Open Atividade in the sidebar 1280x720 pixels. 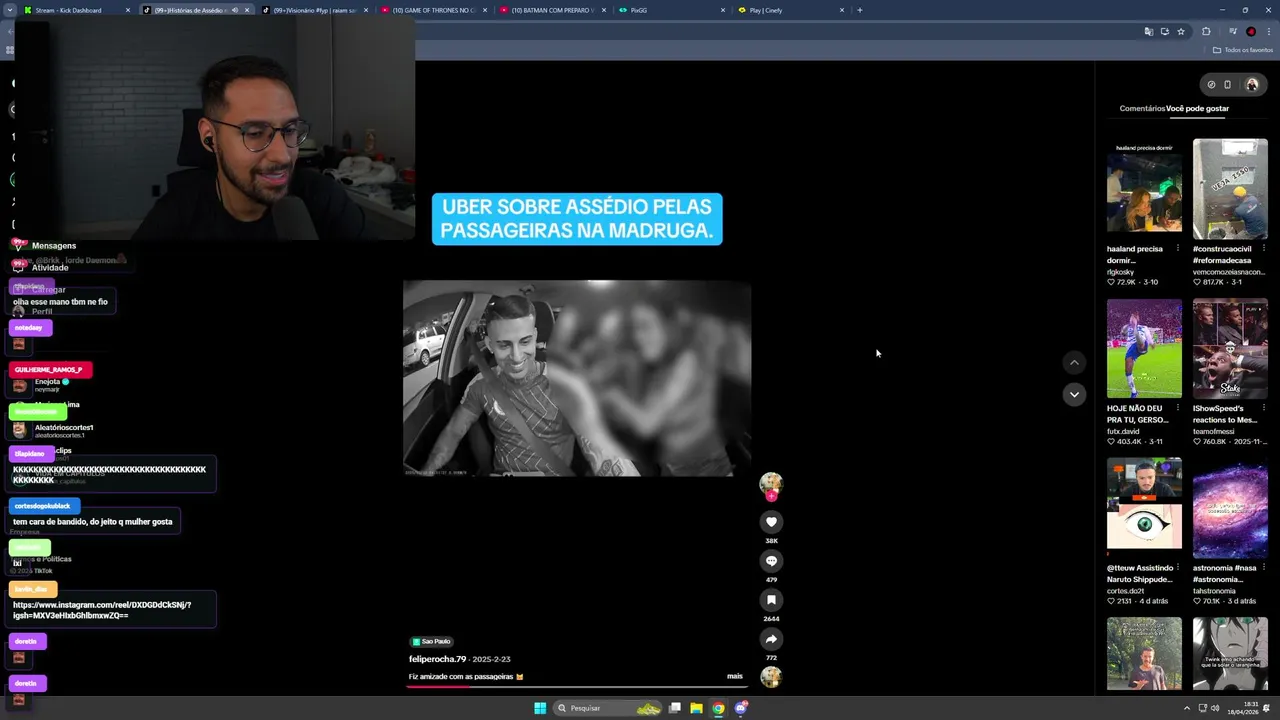50,268
